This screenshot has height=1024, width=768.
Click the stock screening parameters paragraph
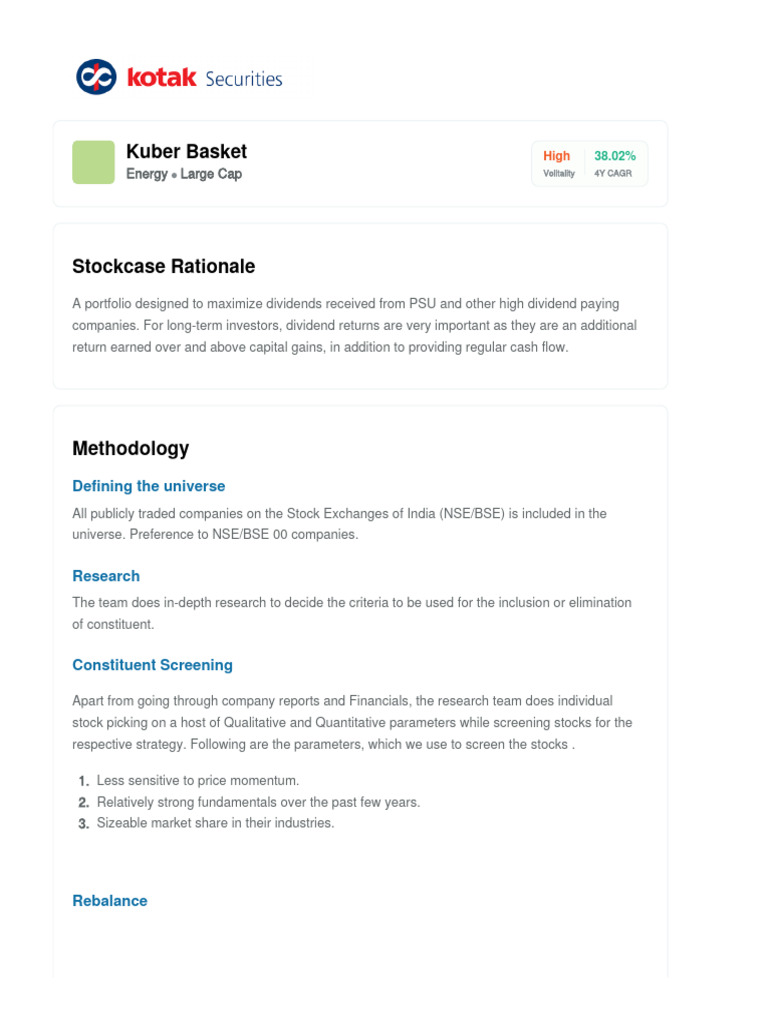(x=351, y=722)
